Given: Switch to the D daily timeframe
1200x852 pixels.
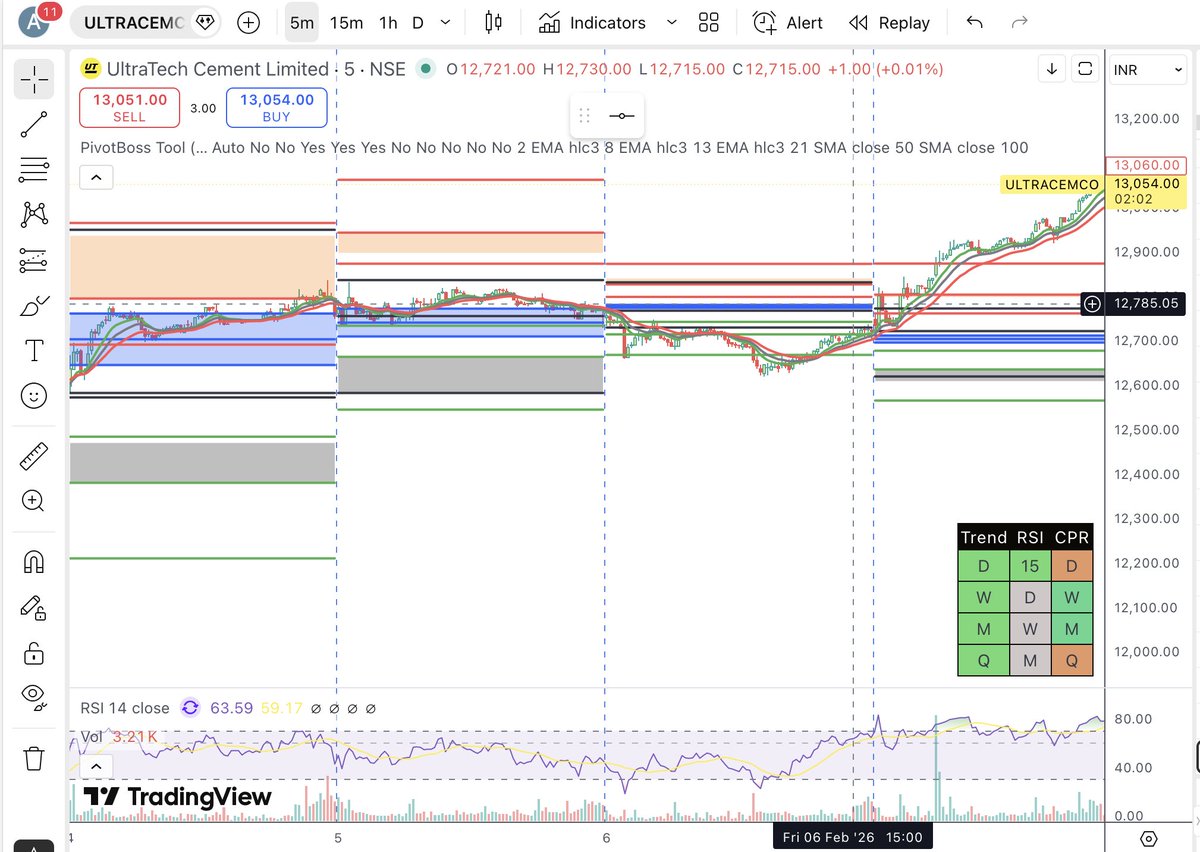Looking at the screenshot, I should [418, 22].
